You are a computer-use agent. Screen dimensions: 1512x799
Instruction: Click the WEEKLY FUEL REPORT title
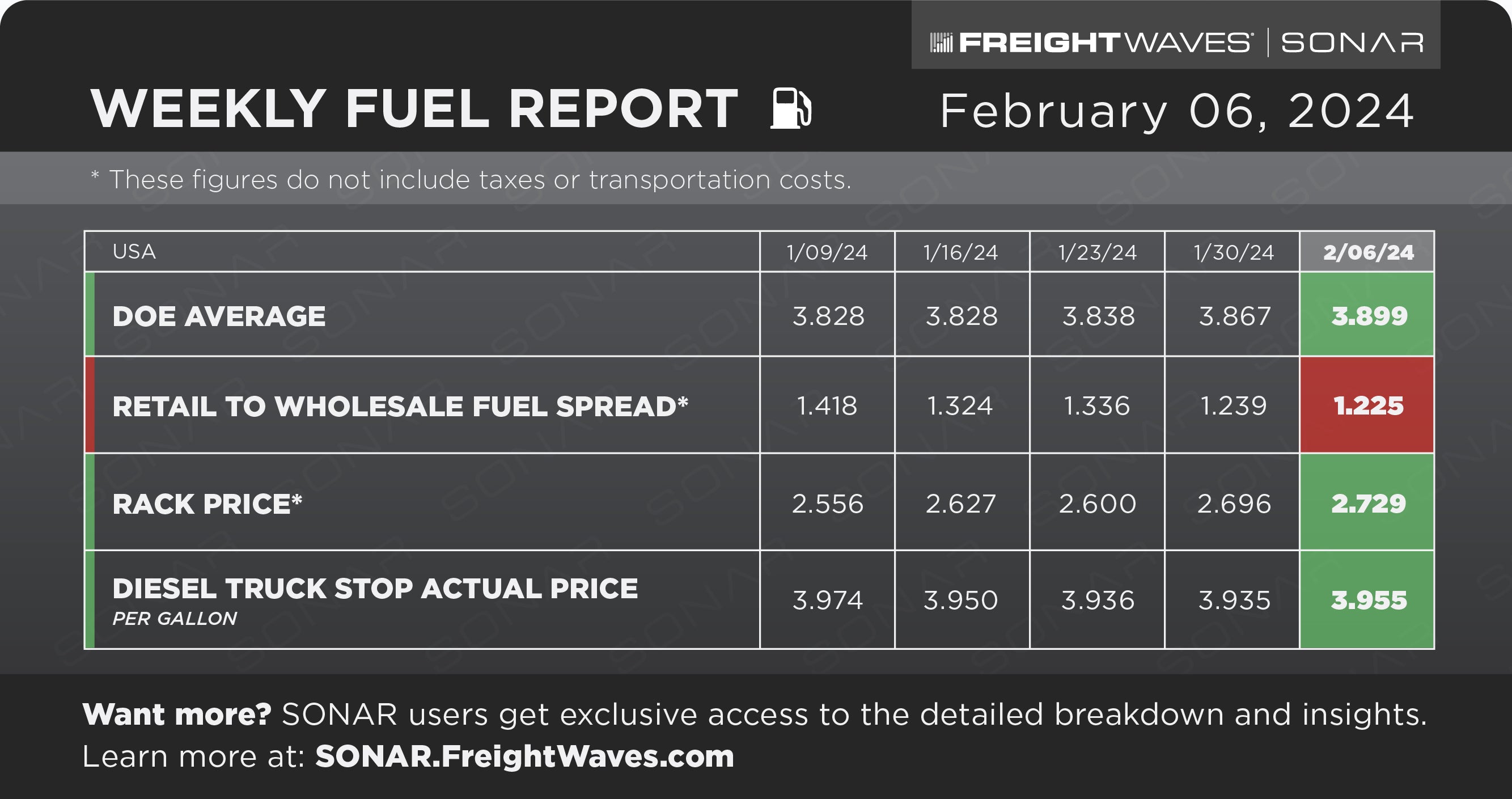[x=414, y=109]
